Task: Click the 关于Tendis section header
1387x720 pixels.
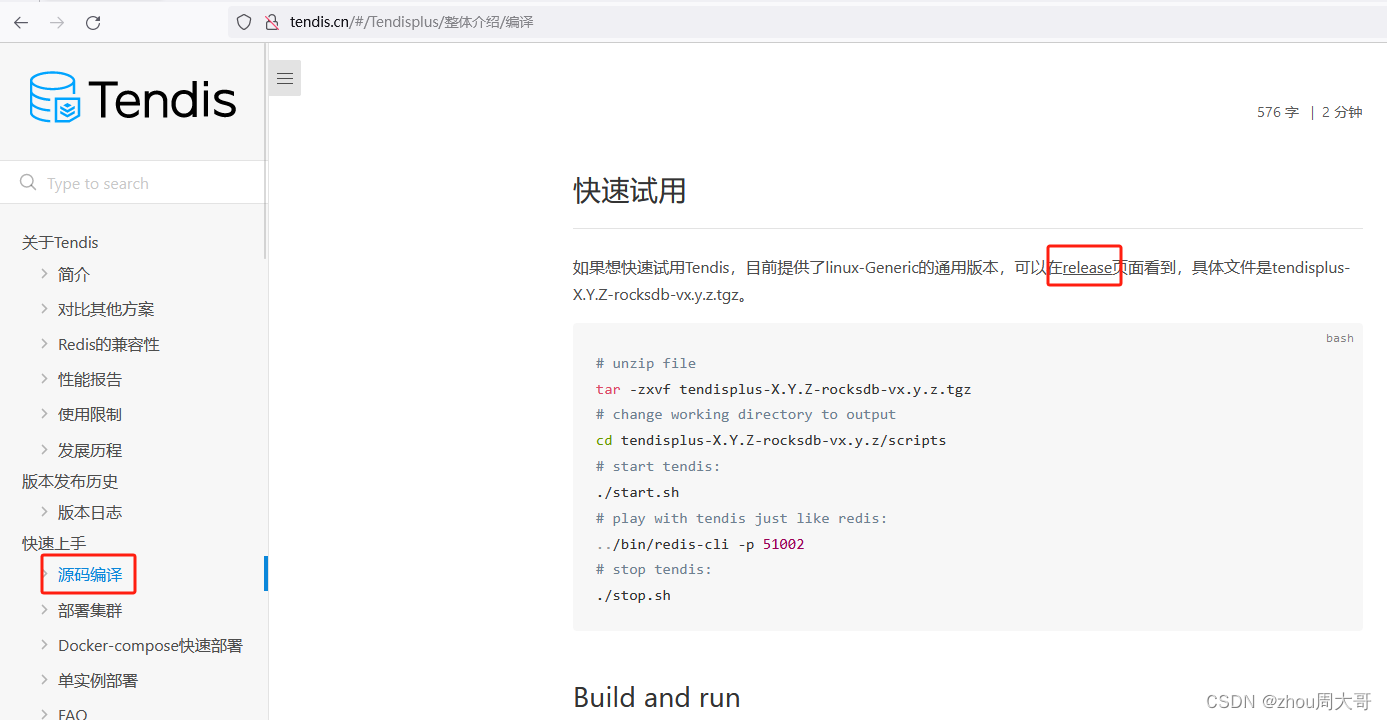Action: 59,242
